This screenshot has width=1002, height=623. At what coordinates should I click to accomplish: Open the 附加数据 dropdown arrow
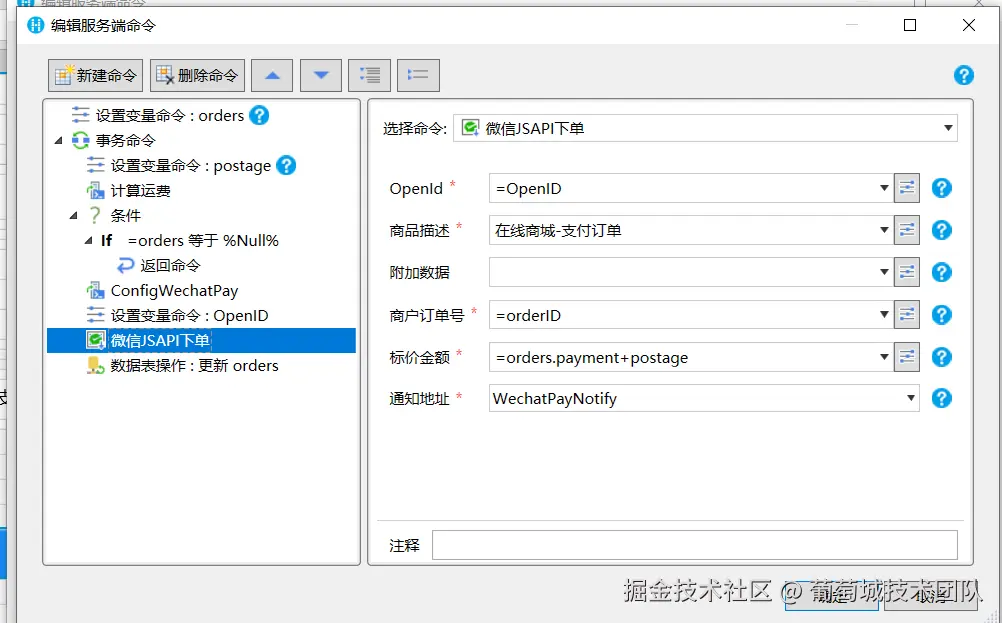pos(884,272)
